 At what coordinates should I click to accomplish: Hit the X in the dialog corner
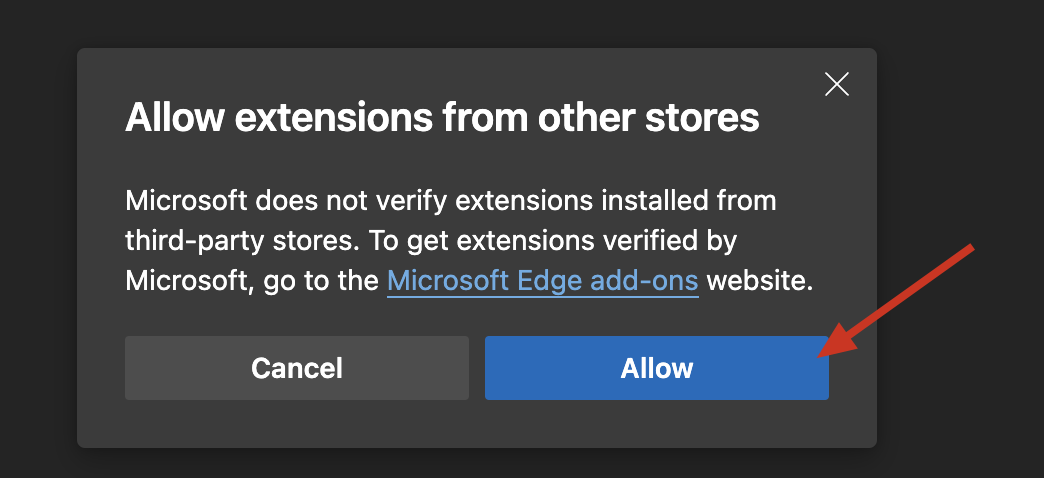click(x=836, y=85)
